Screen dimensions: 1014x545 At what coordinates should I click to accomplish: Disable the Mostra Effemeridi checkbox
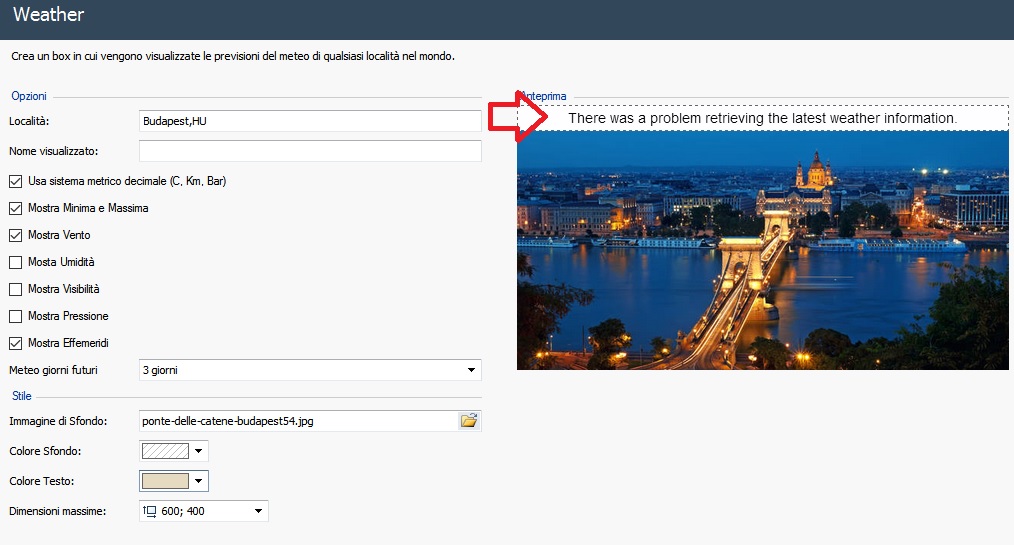pos(16,343)
